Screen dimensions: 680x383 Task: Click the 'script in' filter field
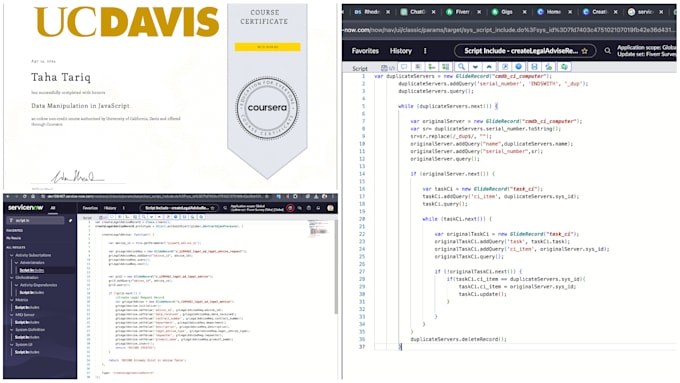[36, 220]
